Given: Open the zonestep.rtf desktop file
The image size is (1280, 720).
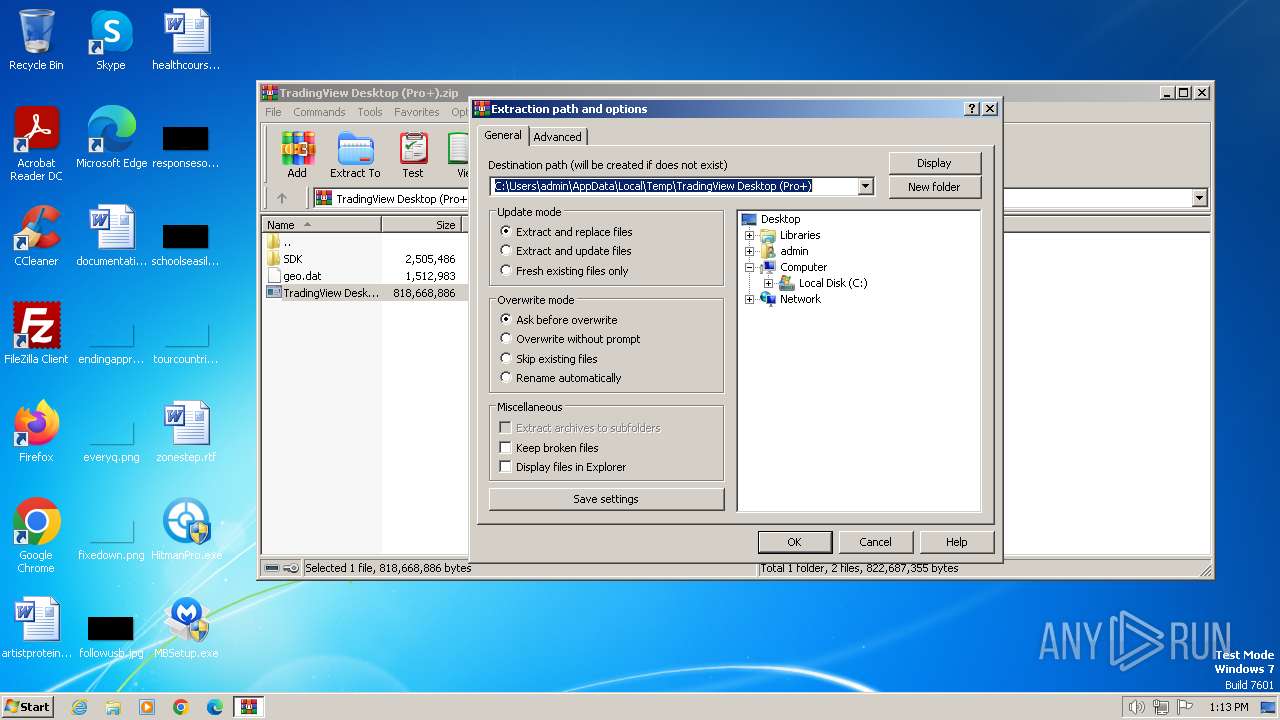Looking at the screenshot, I should pos(186,432).
